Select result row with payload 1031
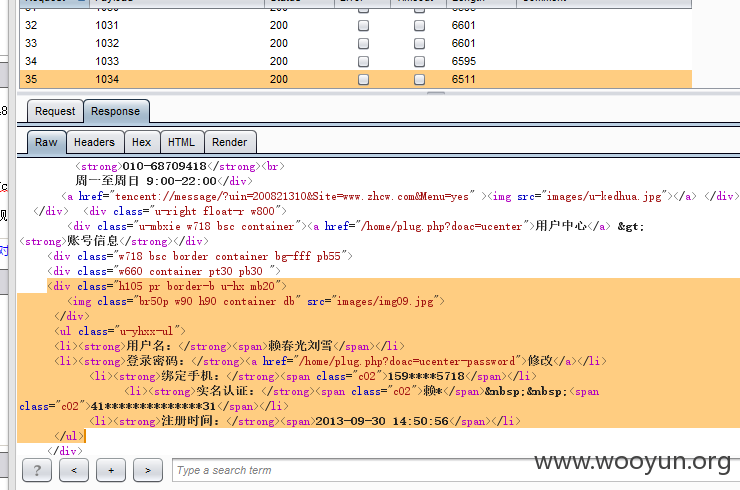 coord(356,25)
